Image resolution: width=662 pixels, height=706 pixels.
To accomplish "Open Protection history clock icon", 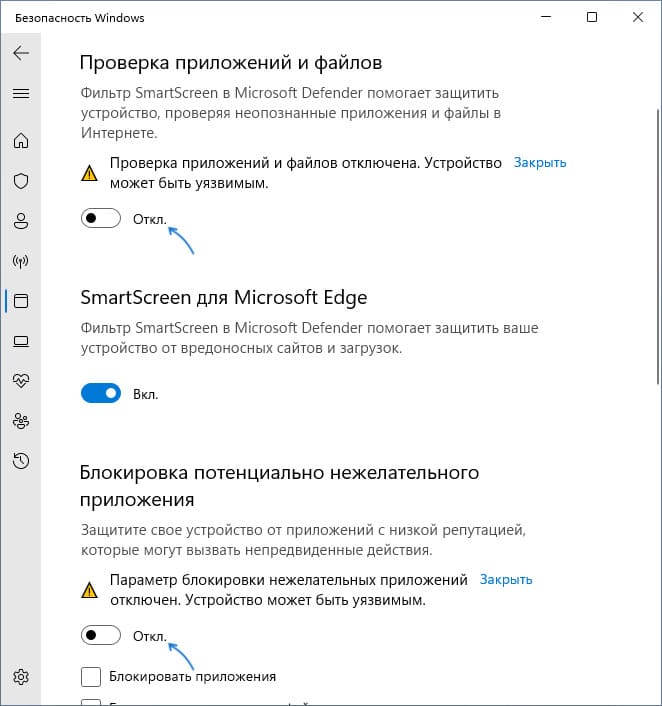I will click(21, 461).
